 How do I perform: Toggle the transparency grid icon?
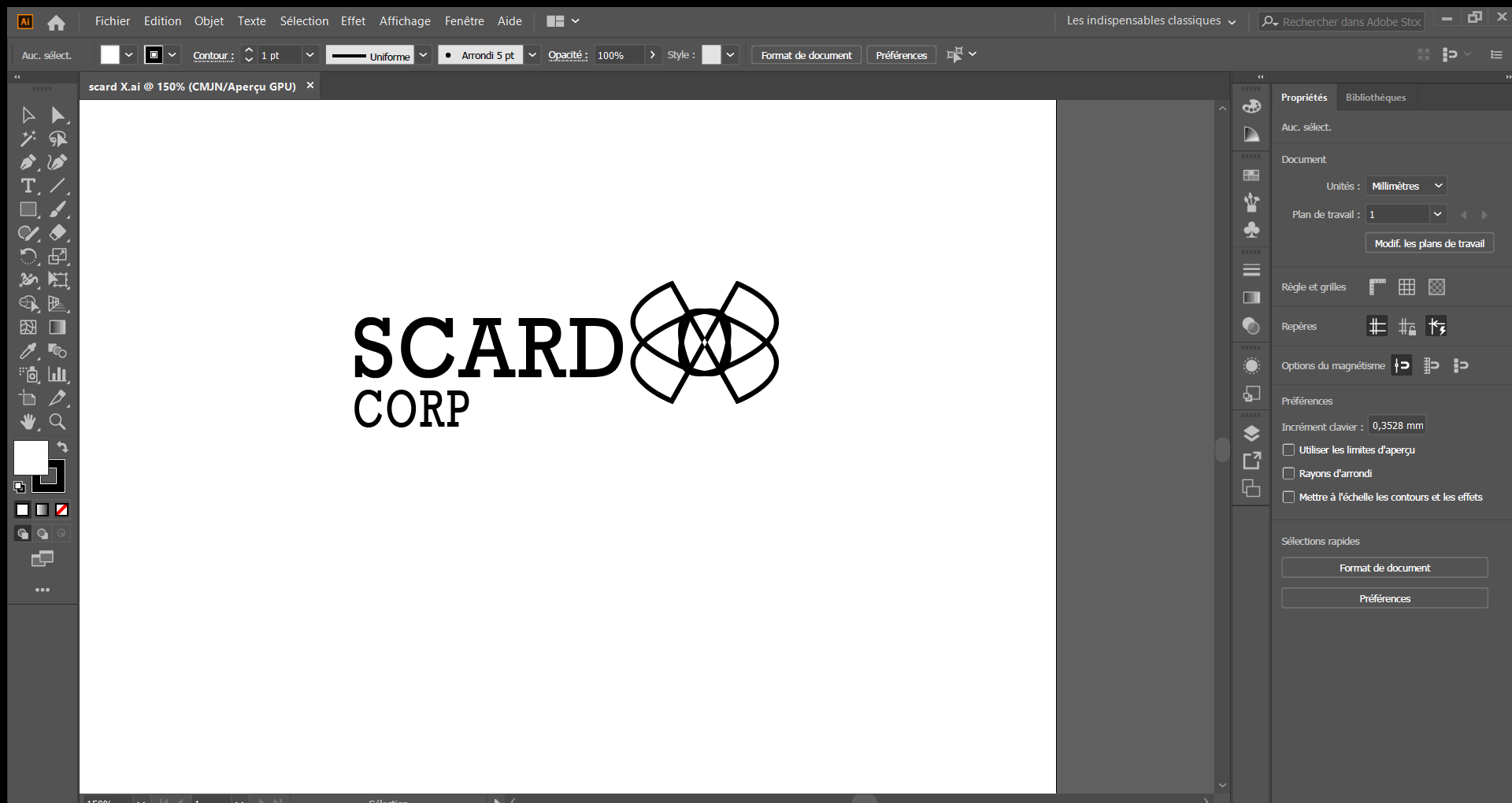tap(1437, 287)
